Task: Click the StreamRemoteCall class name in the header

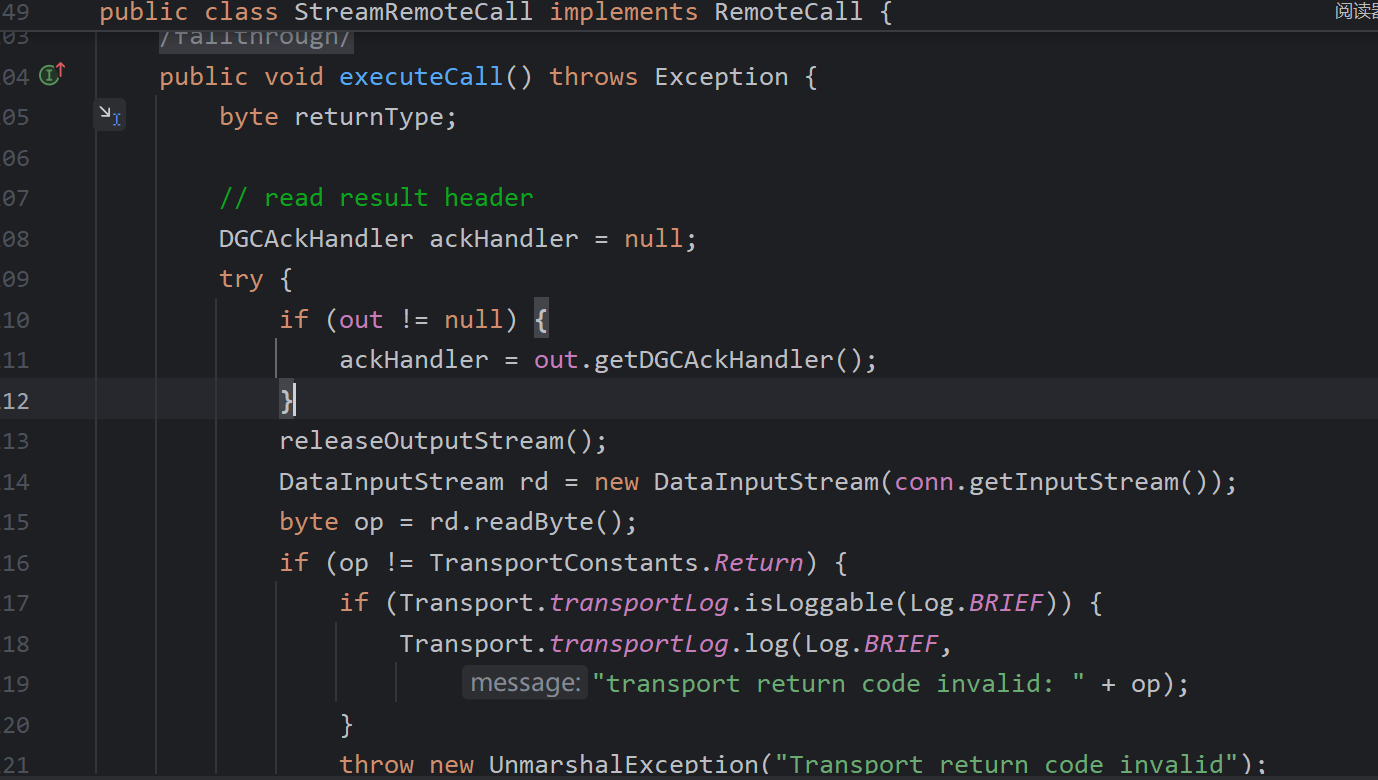Action: 414,13
